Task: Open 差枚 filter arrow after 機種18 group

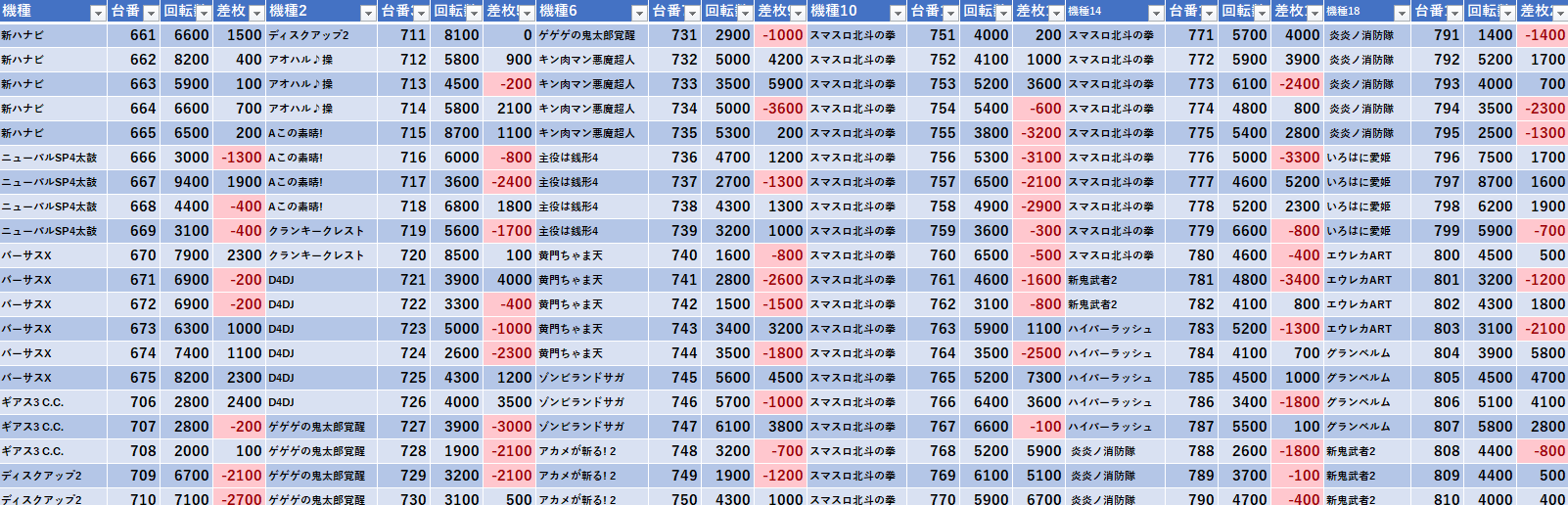Action: pos(1559,13)
